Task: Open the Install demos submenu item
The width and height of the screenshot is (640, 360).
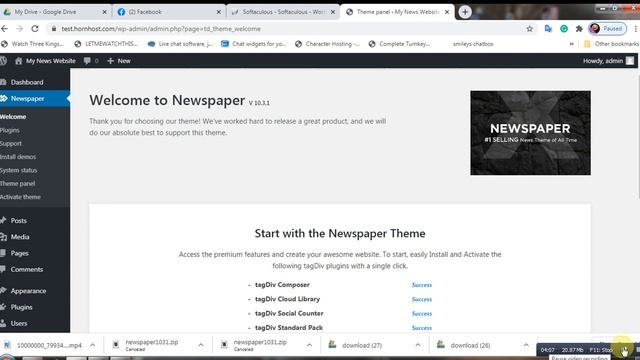Action: [x=18, y=157]
